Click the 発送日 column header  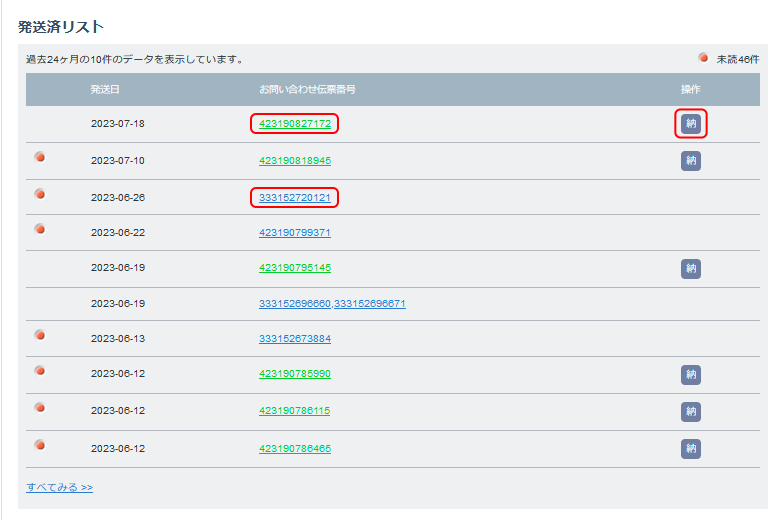pyautogui.click(x=105, y=90)
